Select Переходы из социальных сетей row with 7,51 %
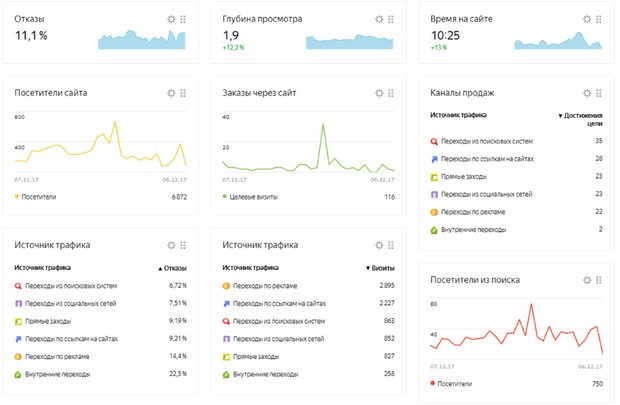The width and height of the screenshot is (620, 405). pos(100,304)
